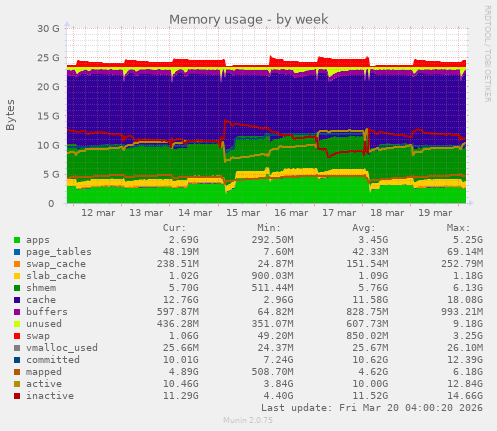The width and height of the screenshot is (497, 431).
Task: Click cache current value 12.76G
Action: point(180,300)
